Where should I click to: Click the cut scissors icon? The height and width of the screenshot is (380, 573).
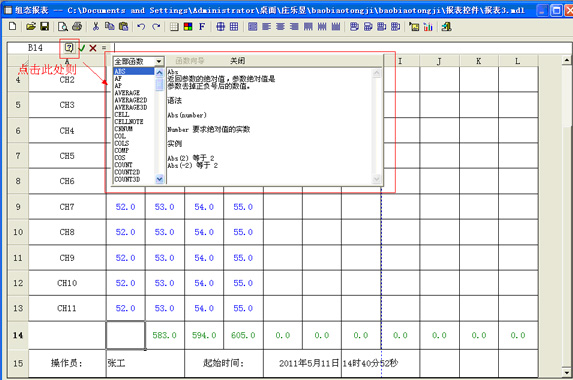pyautogui.click(x=96, y=26)
